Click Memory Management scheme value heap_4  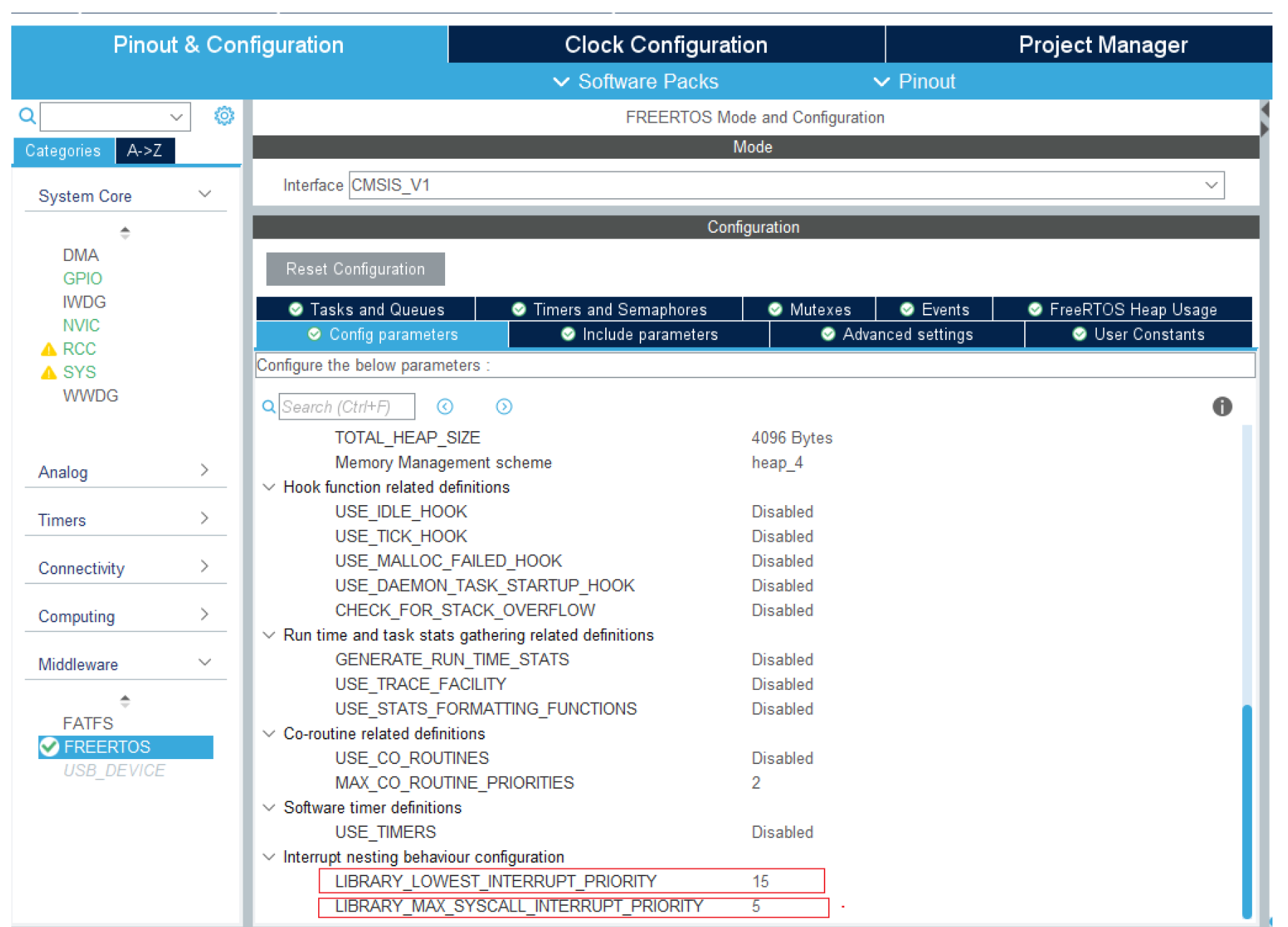click(x=777, y=462)
